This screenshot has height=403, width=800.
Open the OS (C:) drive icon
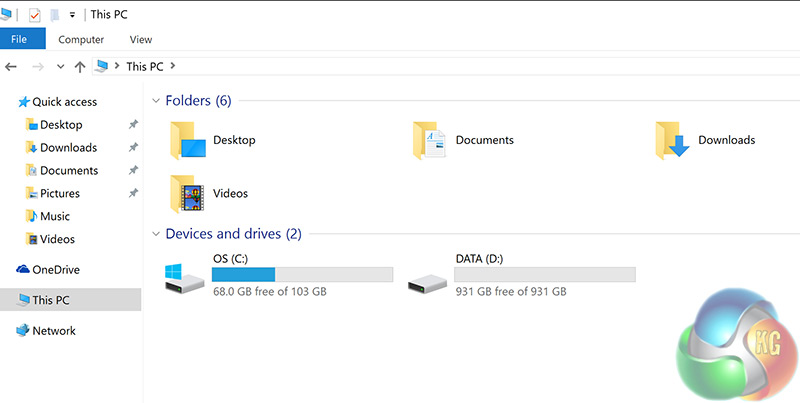tap(187, 275)
